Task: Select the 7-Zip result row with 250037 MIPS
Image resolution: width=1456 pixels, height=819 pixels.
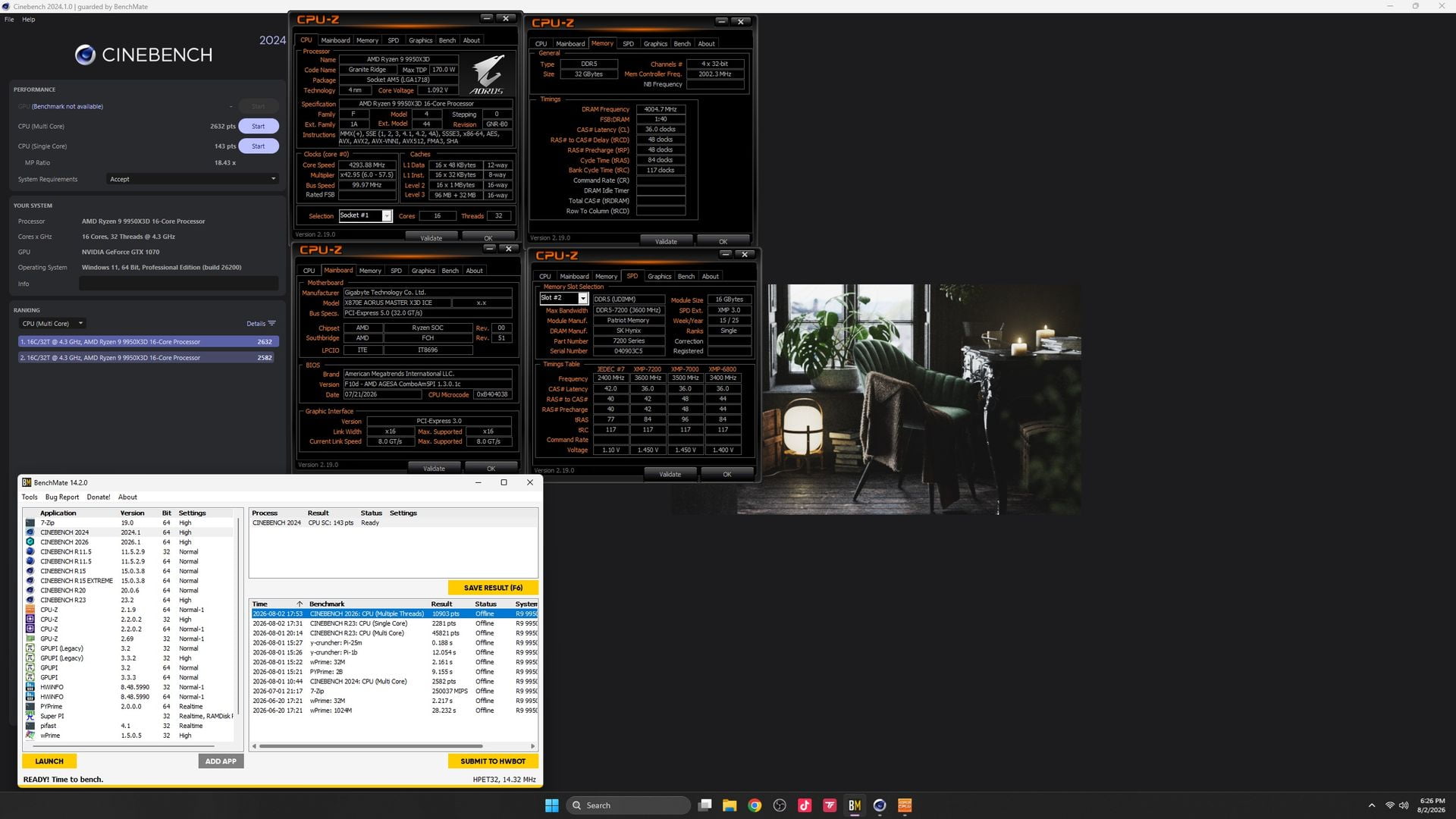Action: [394, 691]
